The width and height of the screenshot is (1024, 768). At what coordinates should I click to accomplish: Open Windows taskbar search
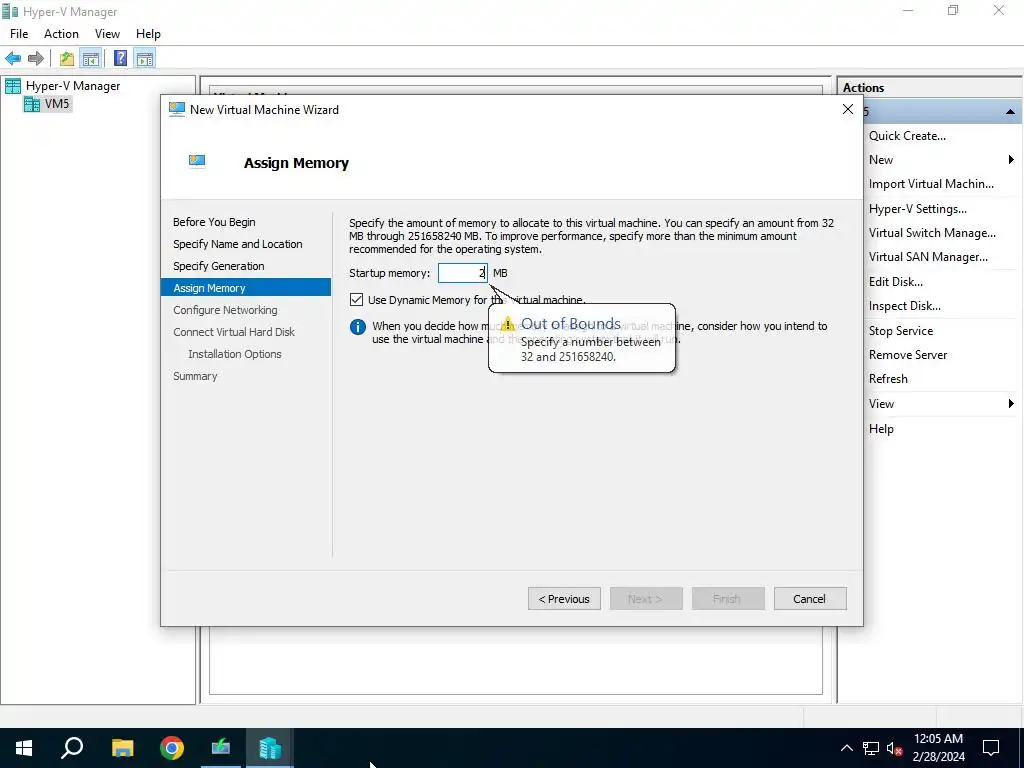tap(72, 748)
